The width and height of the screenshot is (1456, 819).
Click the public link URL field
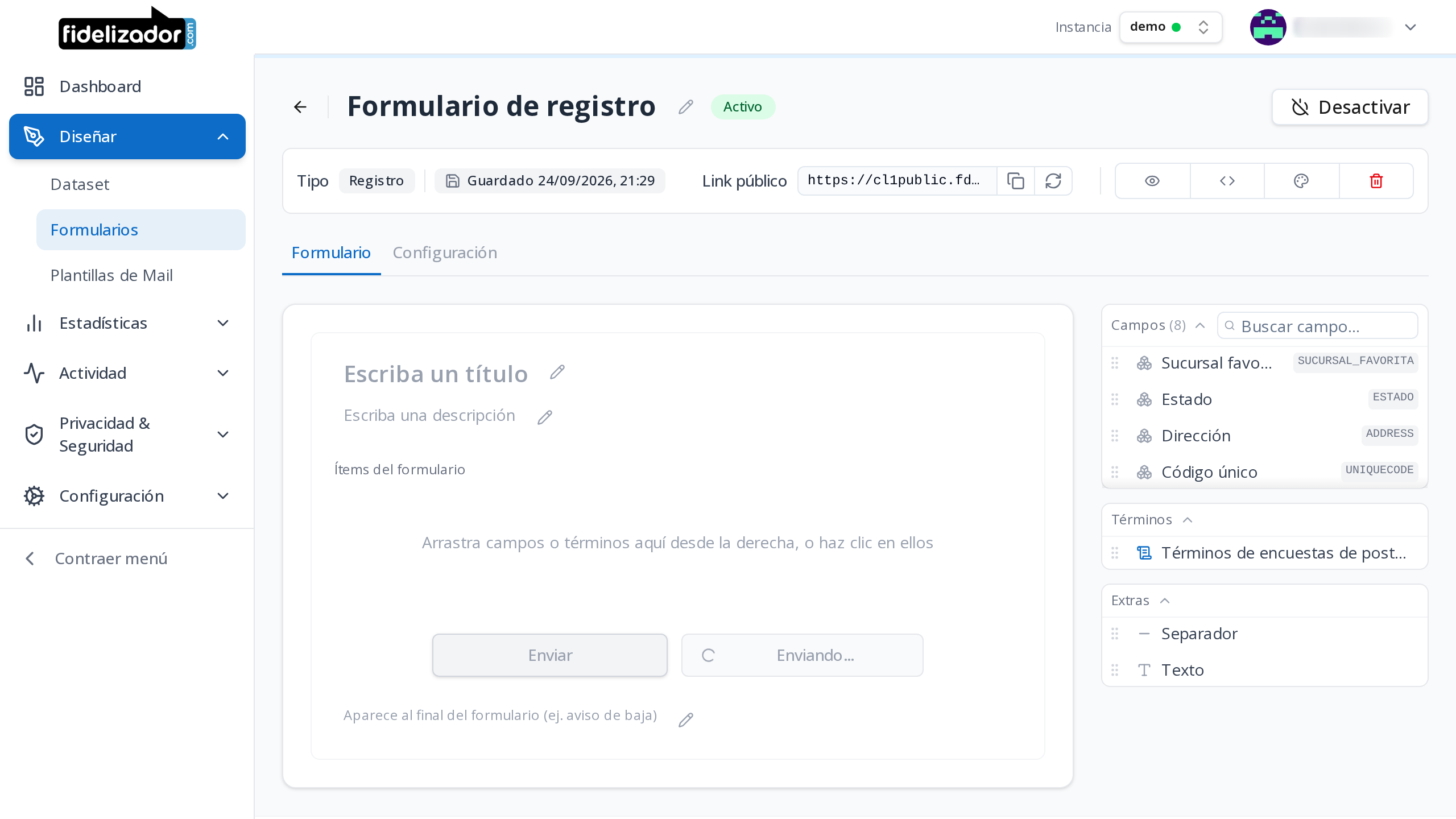coord(897,181)
